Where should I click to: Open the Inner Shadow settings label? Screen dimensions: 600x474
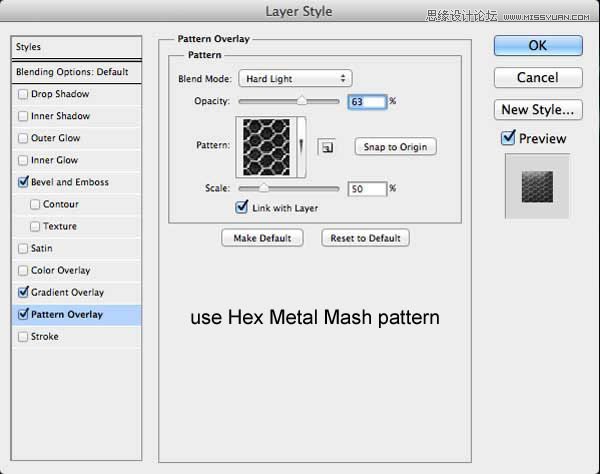pyautogui.click(x=60, y=116)
